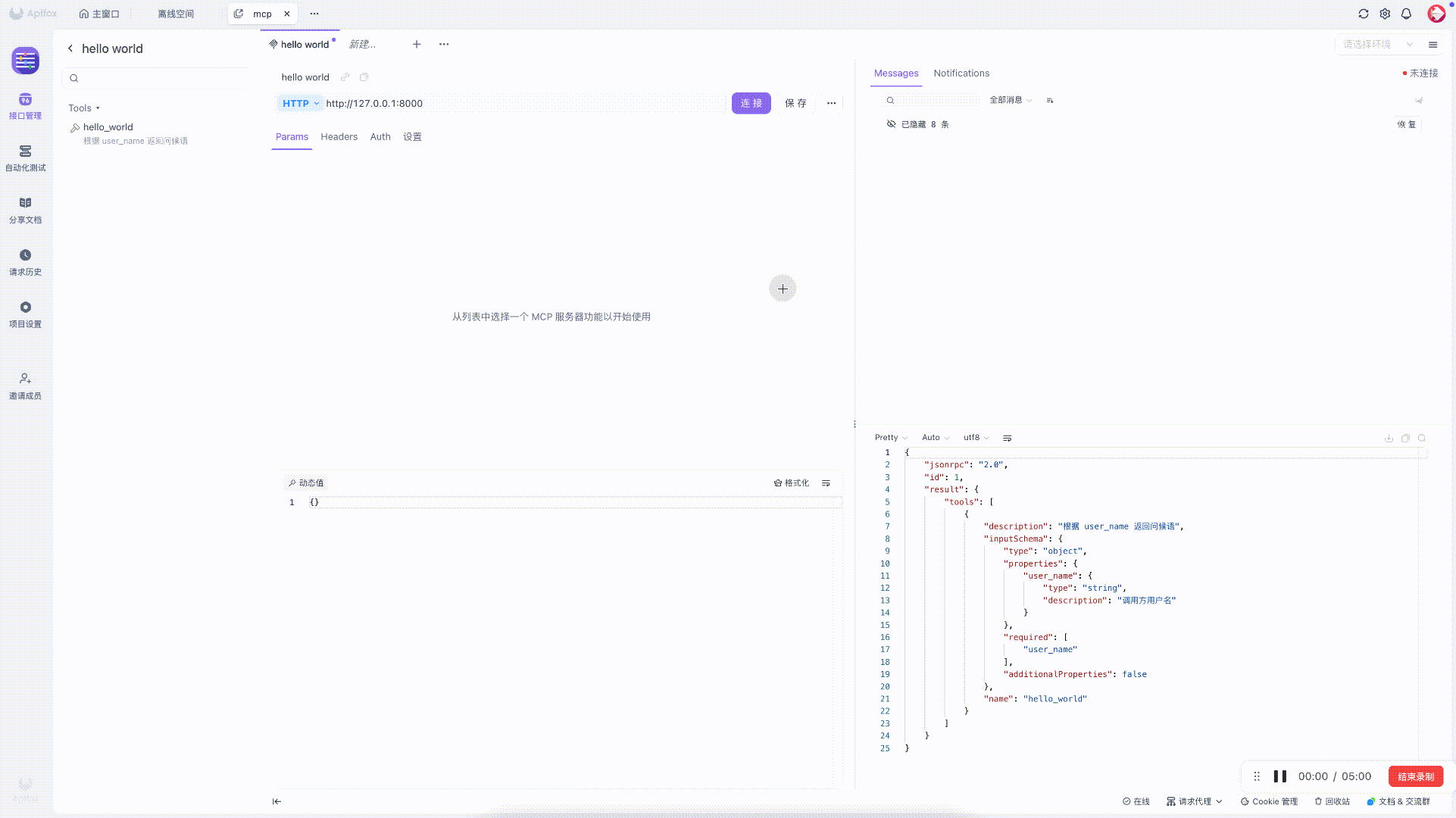Click the back arrow beside hello world title
The height and width of the screenshot is (818, 1456).
70,48
